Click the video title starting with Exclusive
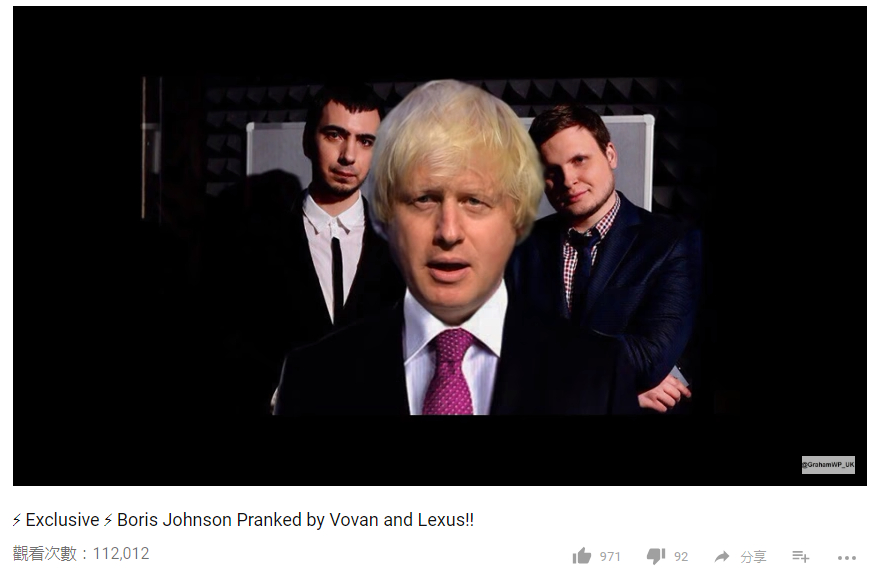Screen dimensions: 878x574 click(243, 520)
